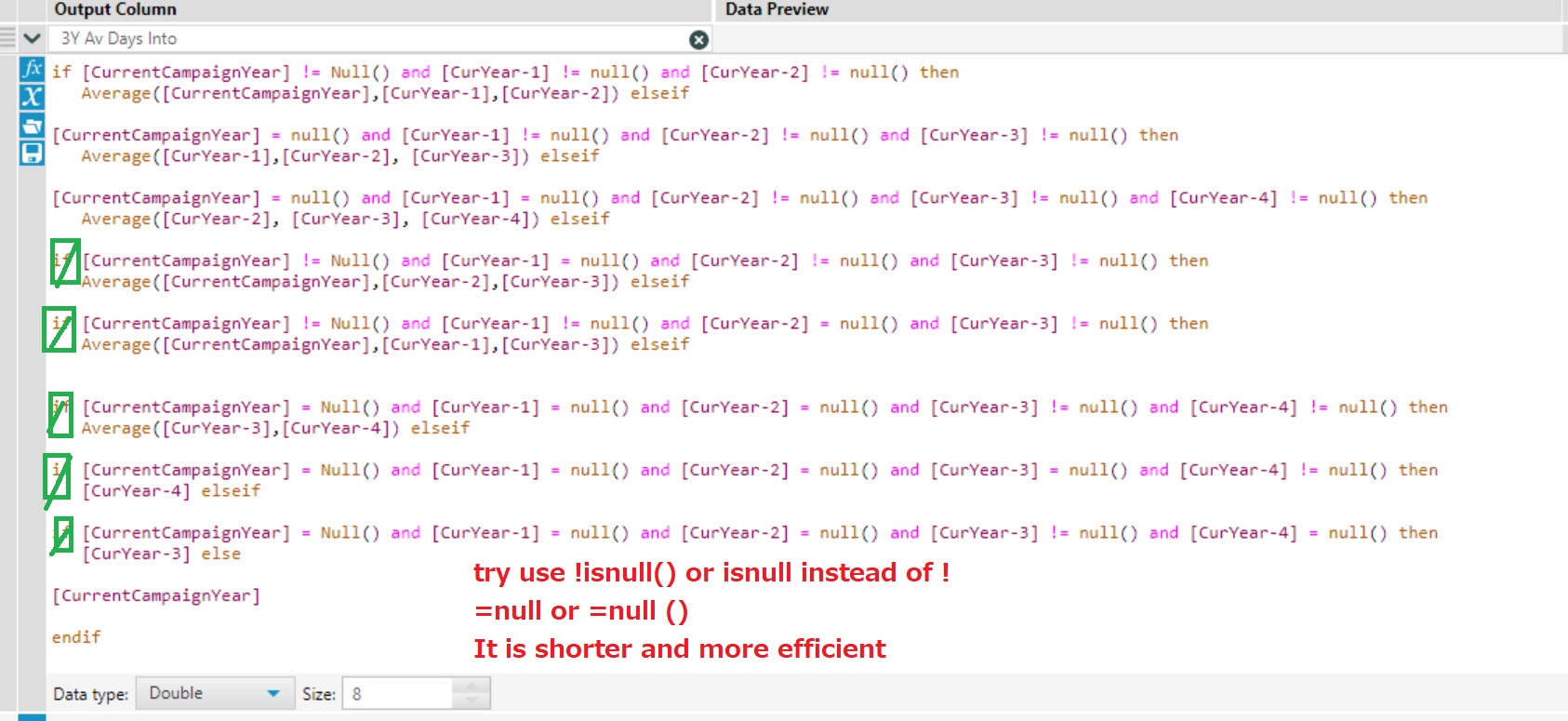This screenshot has width=1568, height=721.
Task: Place cursor on the endif keyword
Action: (x=76, y=637)
